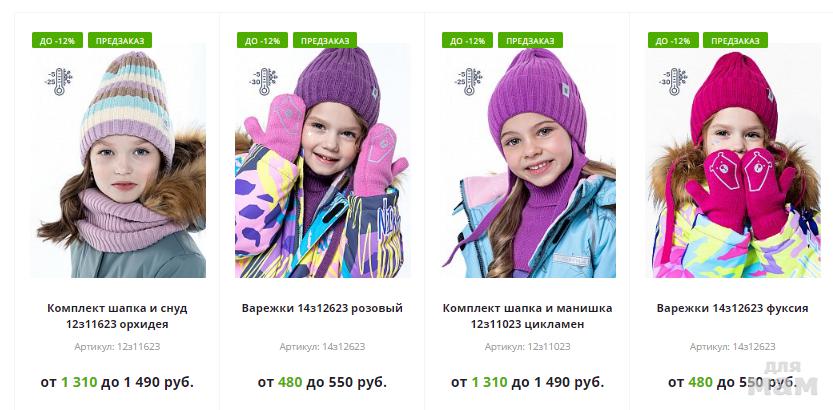Open cyclamen hat and dickey product photo

pos(528,160)
